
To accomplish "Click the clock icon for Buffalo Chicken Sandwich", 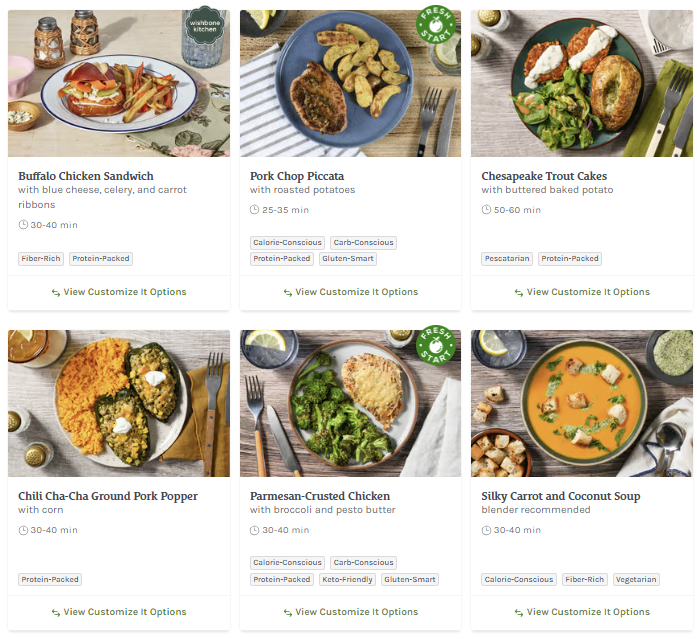I will click(23, 225).
